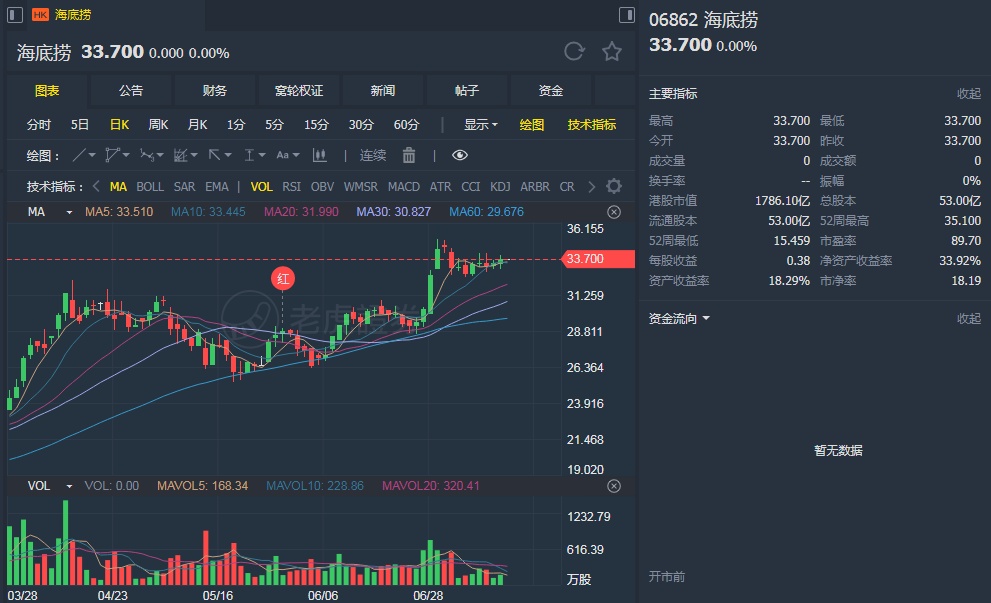Viewport: 991px width, 603px height.
Task: Select the 周K chart period
Action: [x=158, y=125]
